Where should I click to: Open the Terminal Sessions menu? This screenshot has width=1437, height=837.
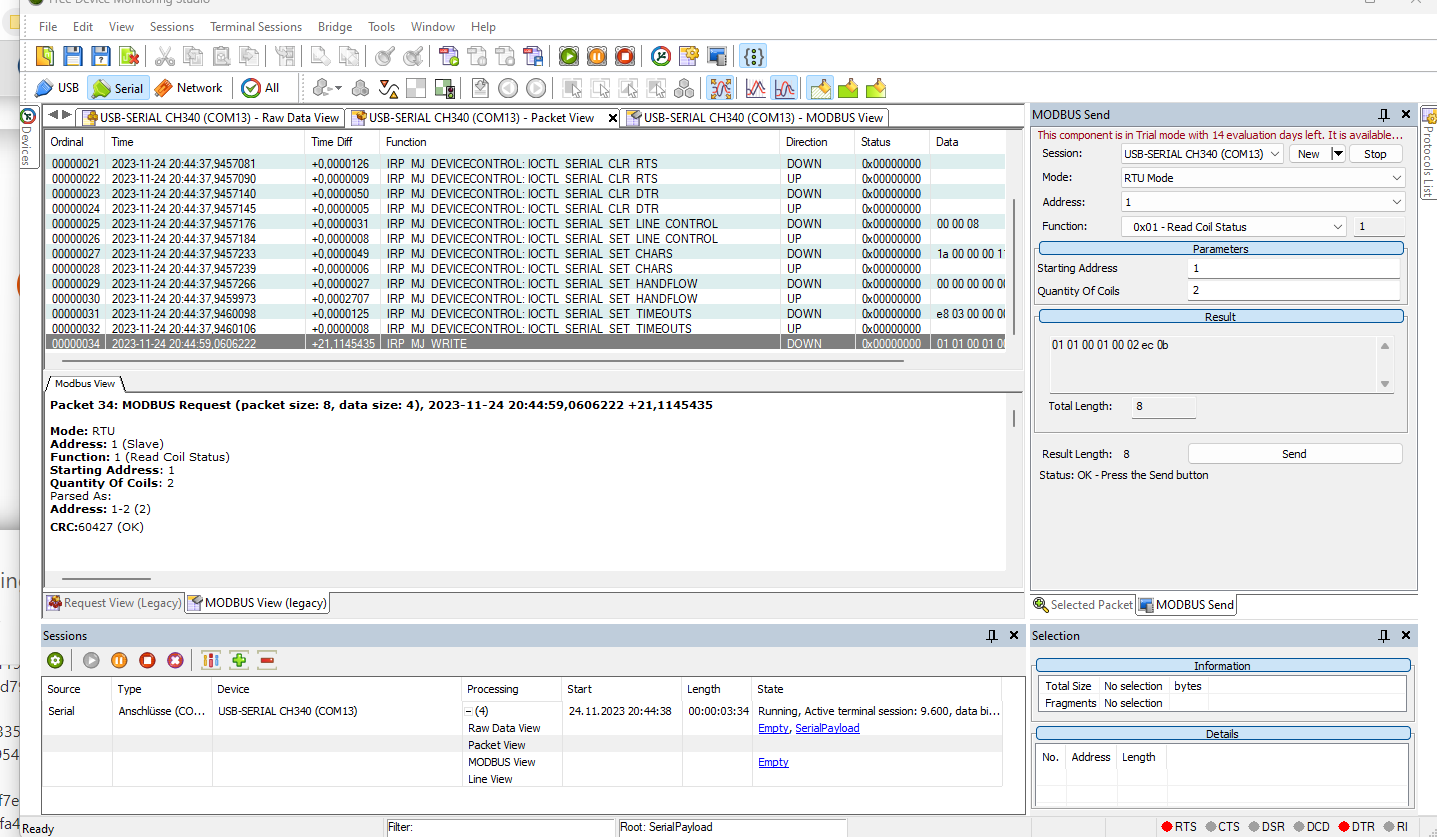point(256,27)
